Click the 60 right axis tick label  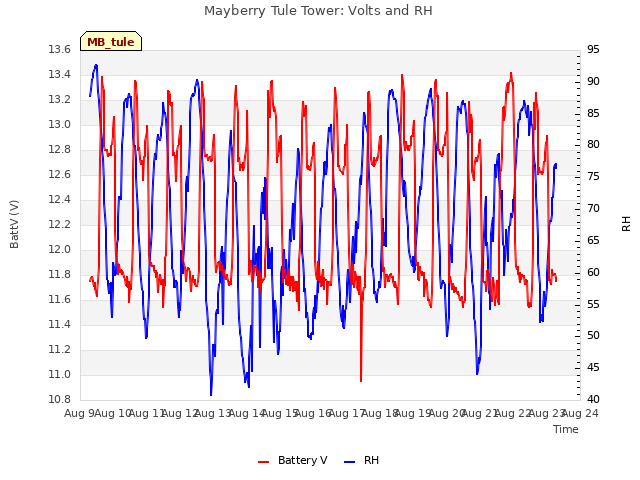(593, 272)
